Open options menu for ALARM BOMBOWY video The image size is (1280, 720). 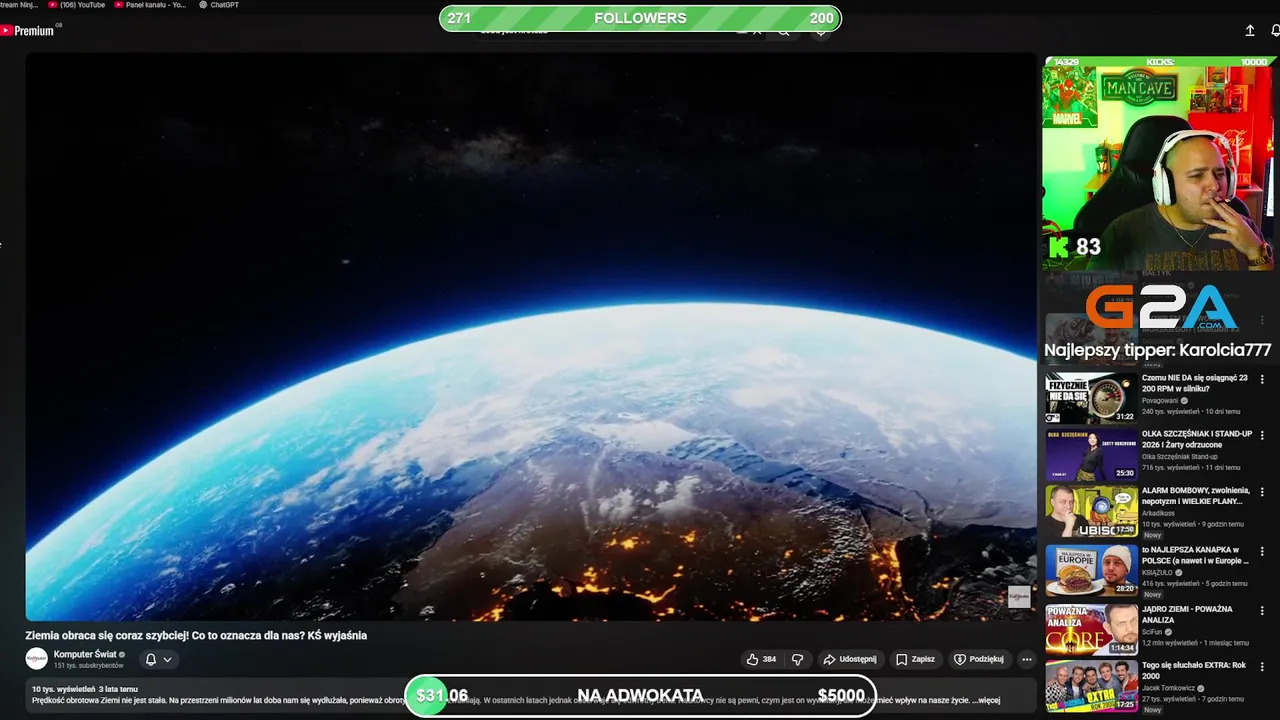point(1262,493)
